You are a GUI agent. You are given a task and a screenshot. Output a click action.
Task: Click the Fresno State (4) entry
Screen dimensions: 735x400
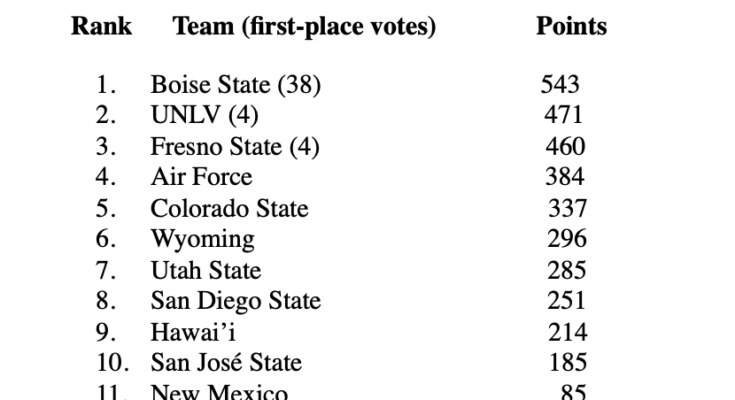click(235, 147)
